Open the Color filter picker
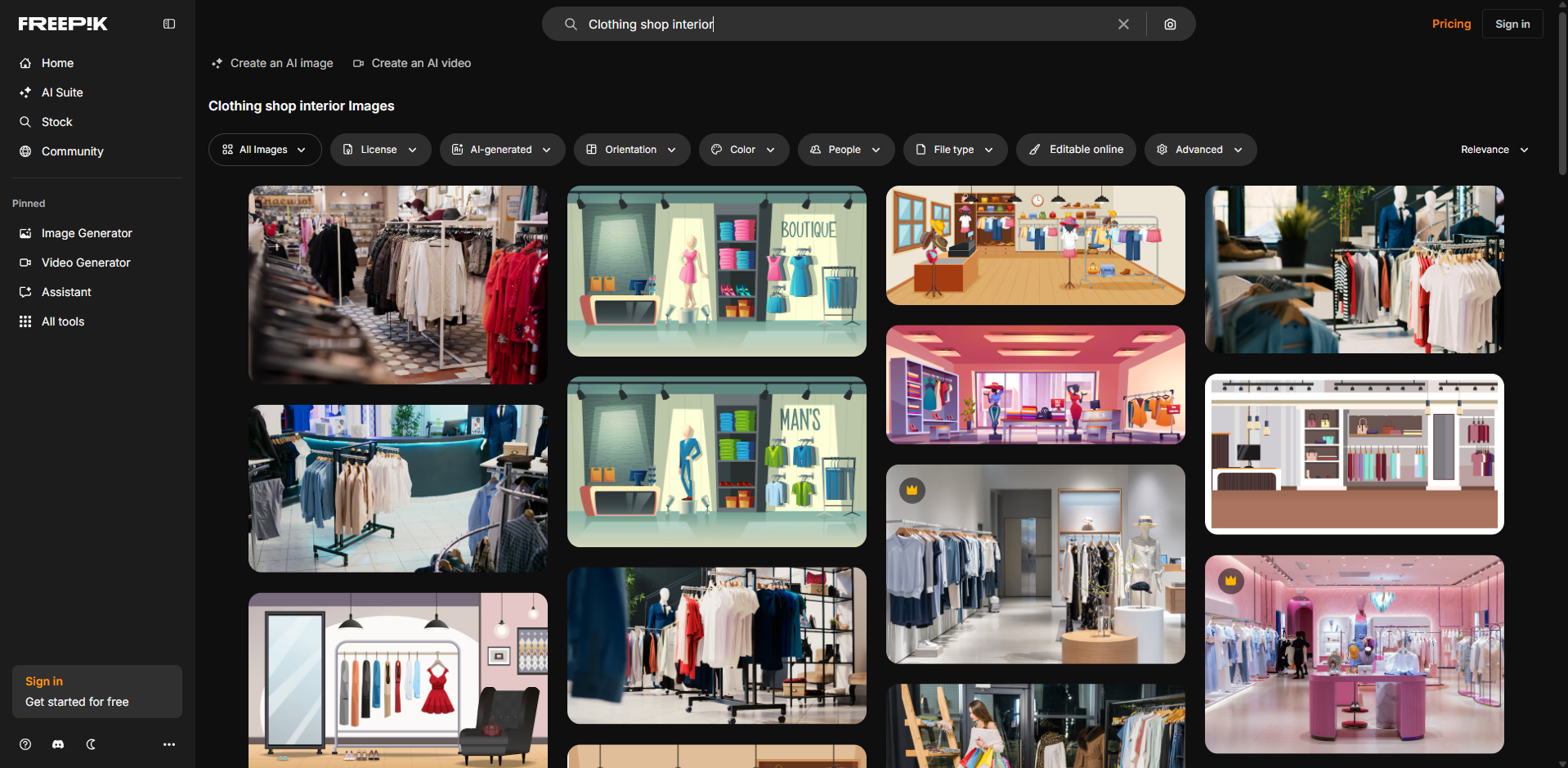Image resolution: width=1568 pixels, height=768 pixels. pyautogui.click(x=743, y=150)
